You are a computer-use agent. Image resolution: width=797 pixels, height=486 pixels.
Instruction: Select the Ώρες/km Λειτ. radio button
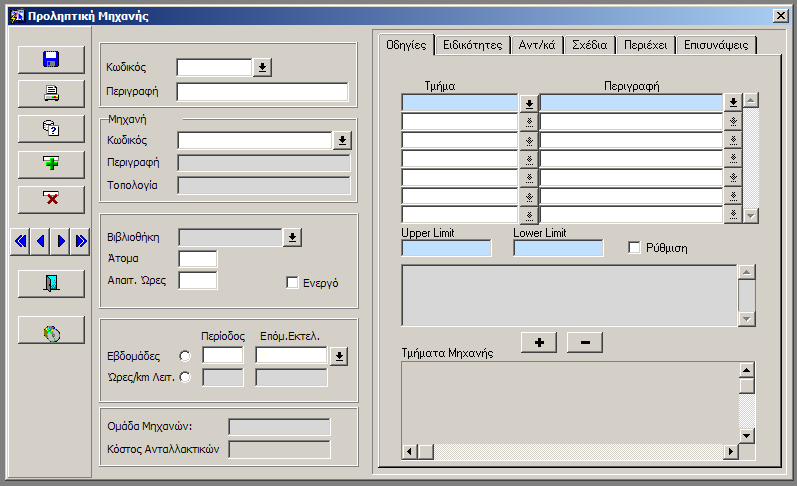tap(185, 377)
